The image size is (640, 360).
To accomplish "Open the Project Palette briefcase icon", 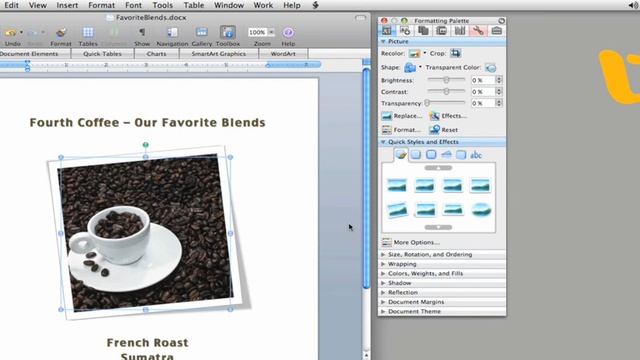I will point(496,31).
